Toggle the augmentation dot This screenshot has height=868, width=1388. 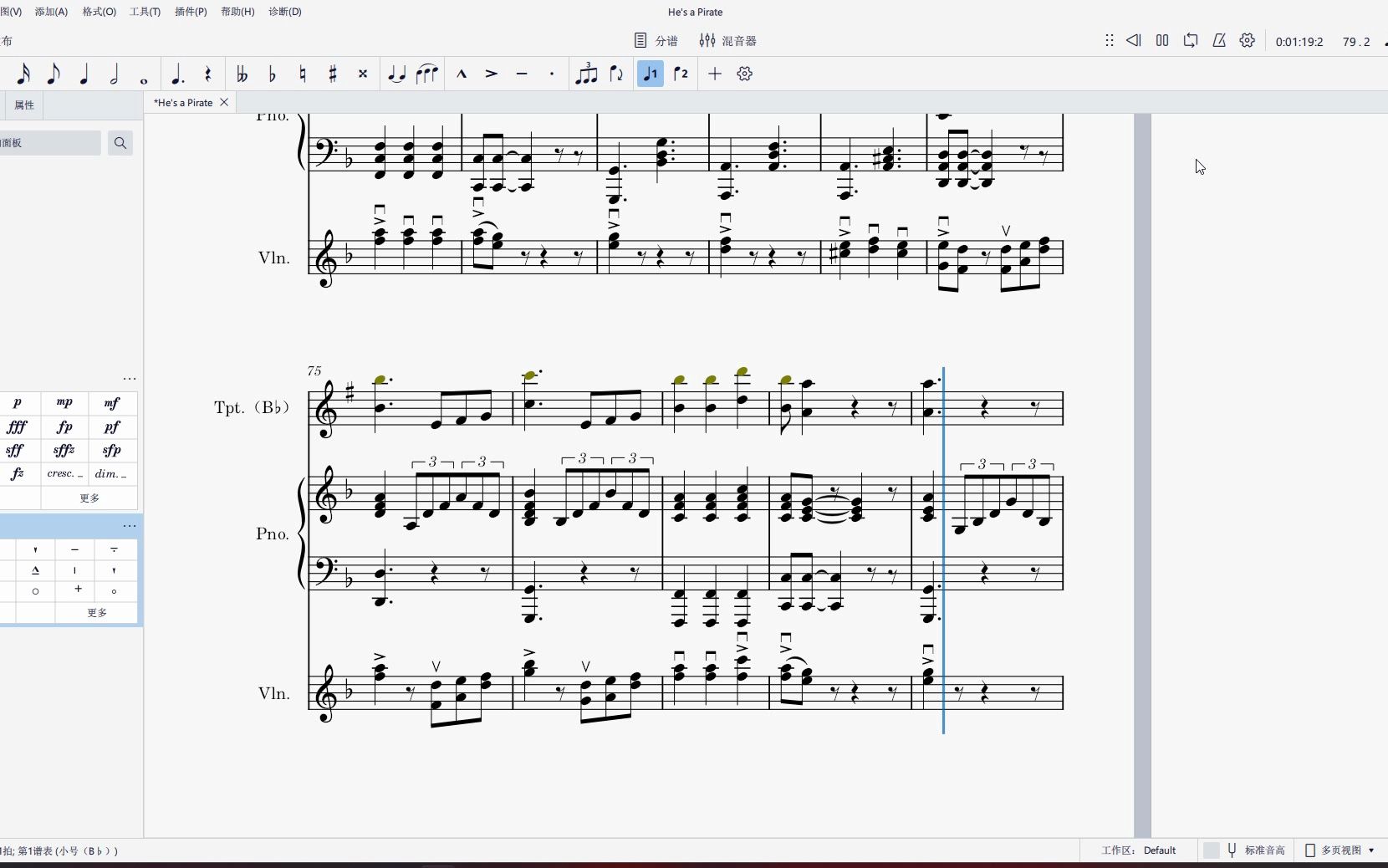click(177, 74)
